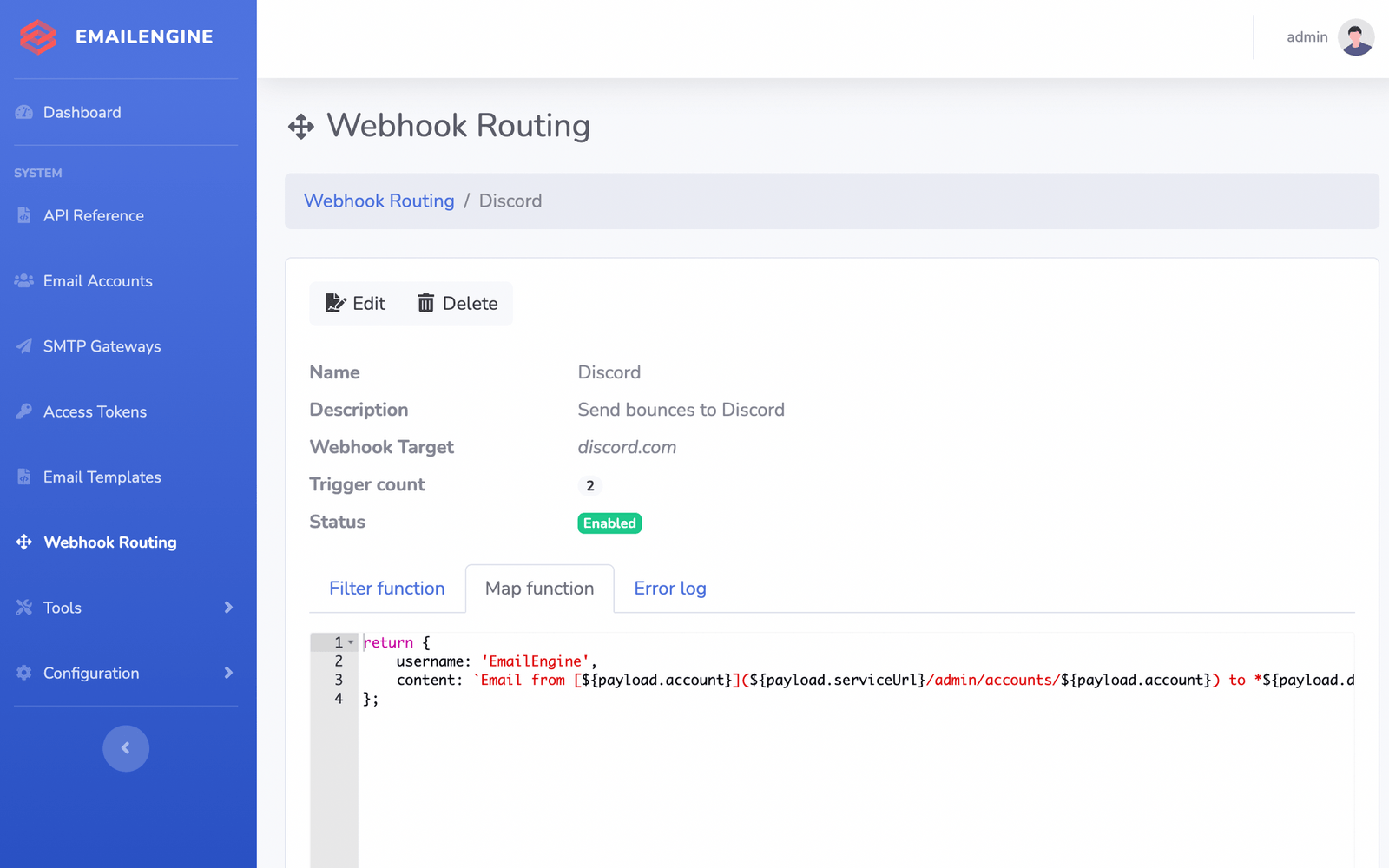Expand the Tools submenu chevron
Screen dimensions: 1389x868
[x=228, y=607]
